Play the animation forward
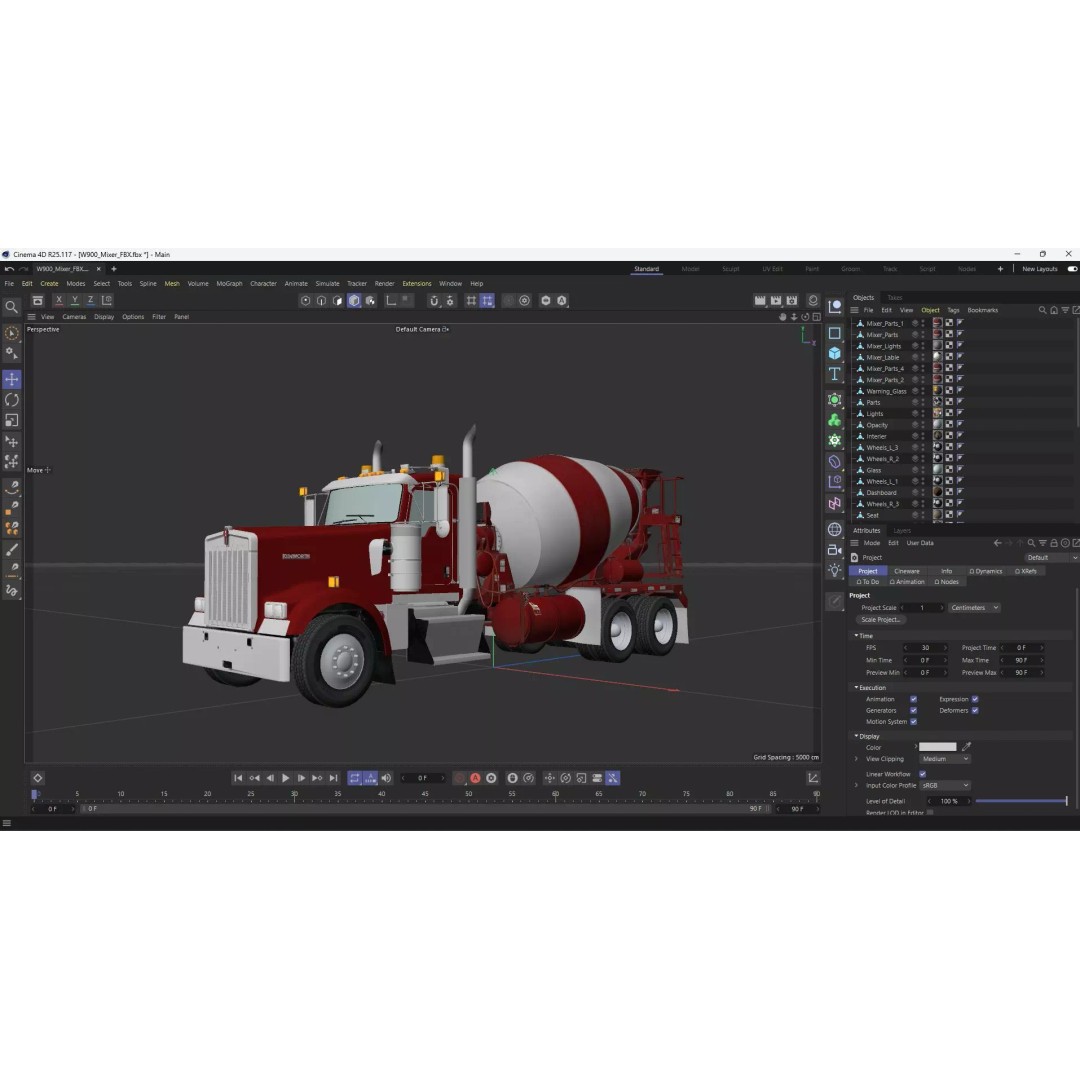 [x=285, y=778]
